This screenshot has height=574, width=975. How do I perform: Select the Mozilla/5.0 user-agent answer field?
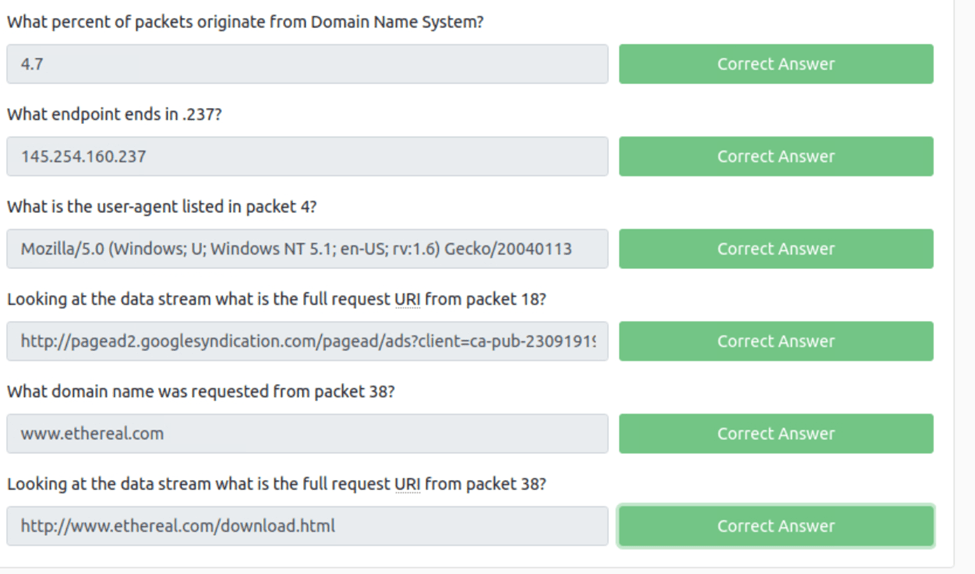307,249
